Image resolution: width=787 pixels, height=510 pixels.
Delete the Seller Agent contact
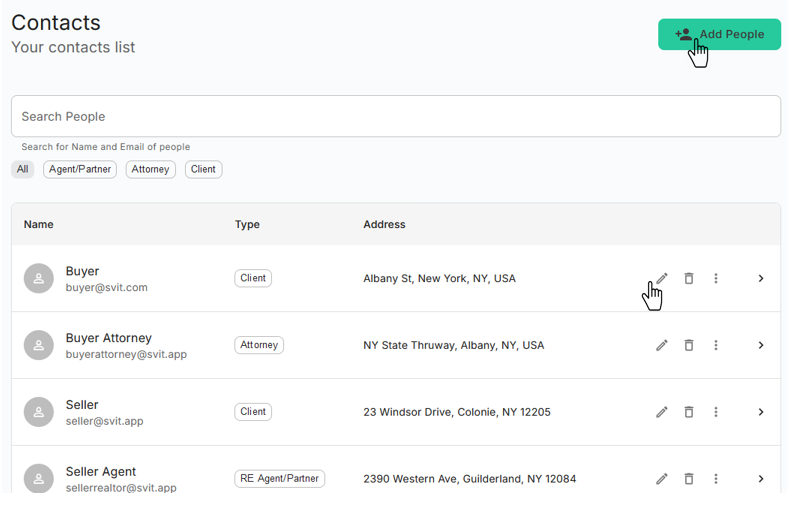point(689,479)
